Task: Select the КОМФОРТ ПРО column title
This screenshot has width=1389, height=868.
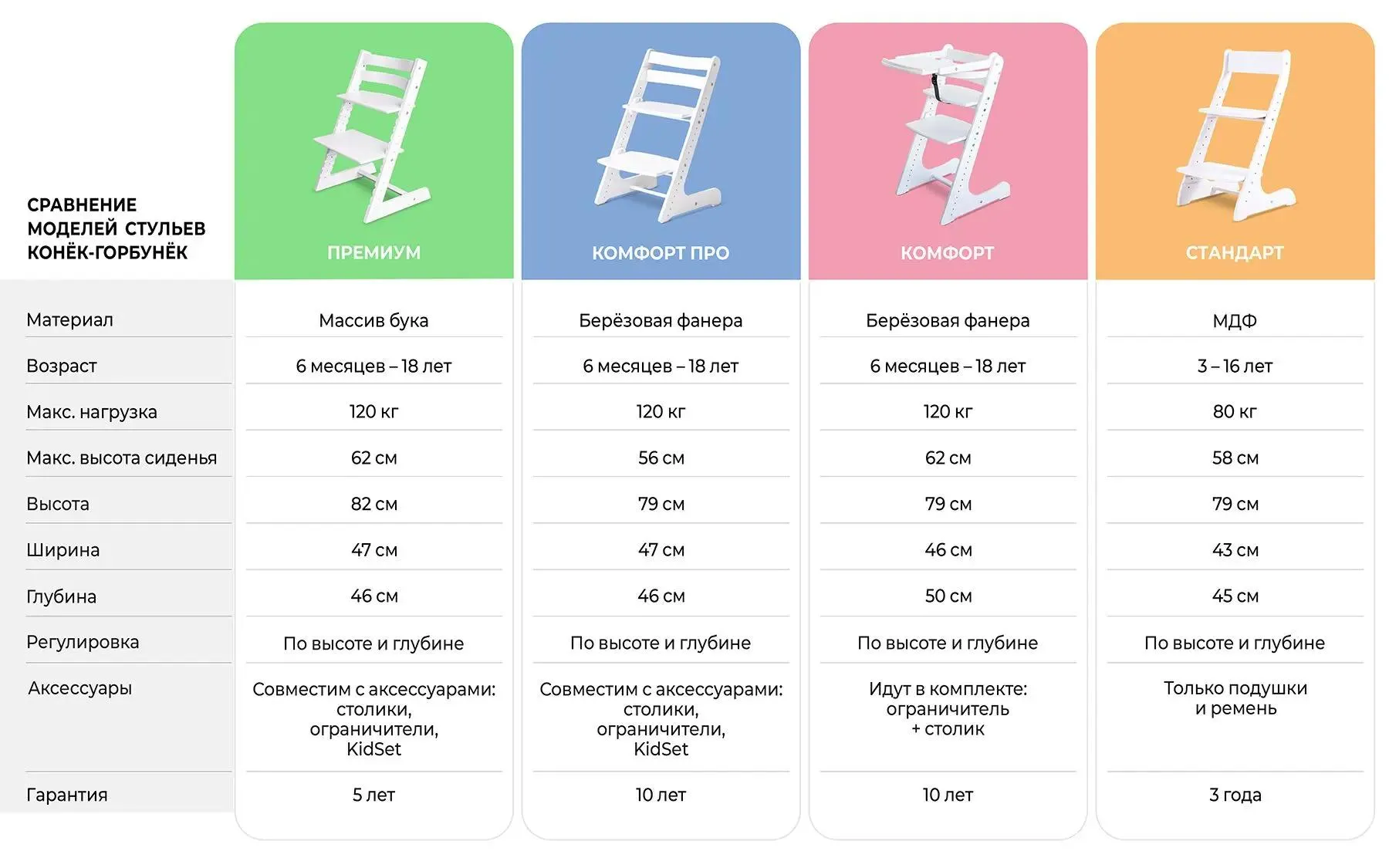Action: tap(661, 252)
